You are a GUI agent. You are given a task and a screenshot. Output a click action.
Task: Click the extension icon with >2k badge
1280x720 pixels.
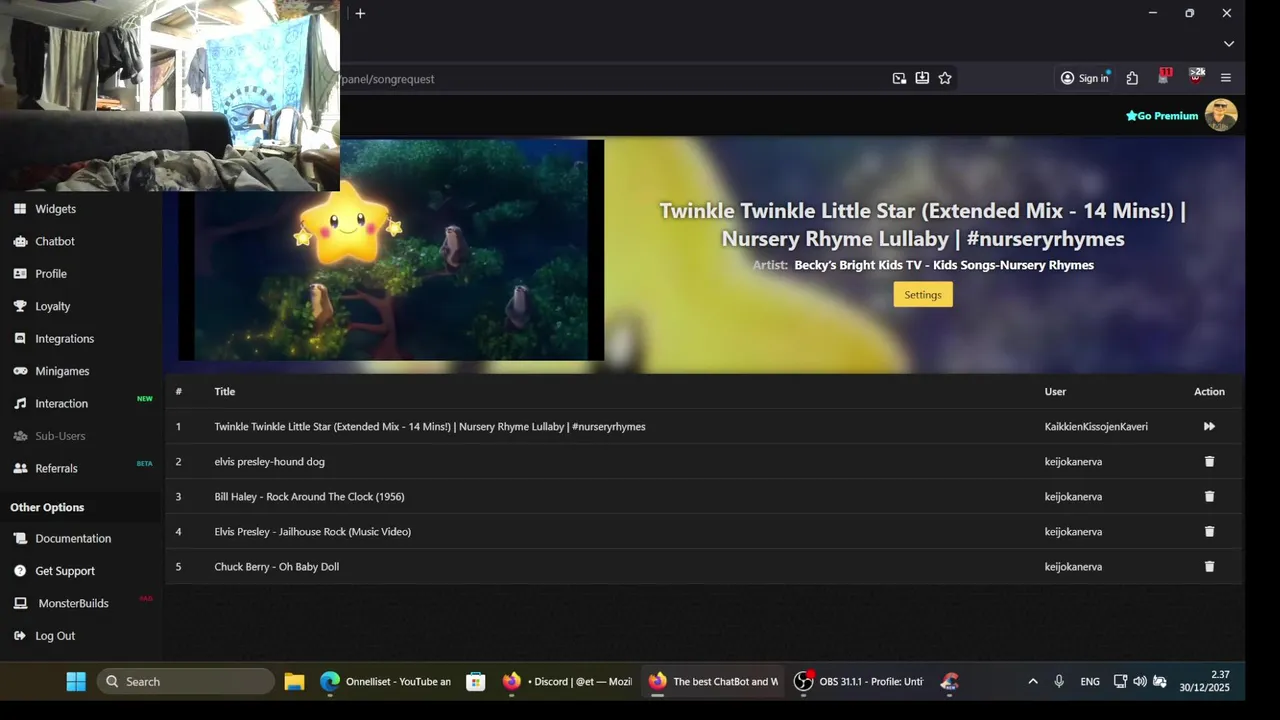1195,77
